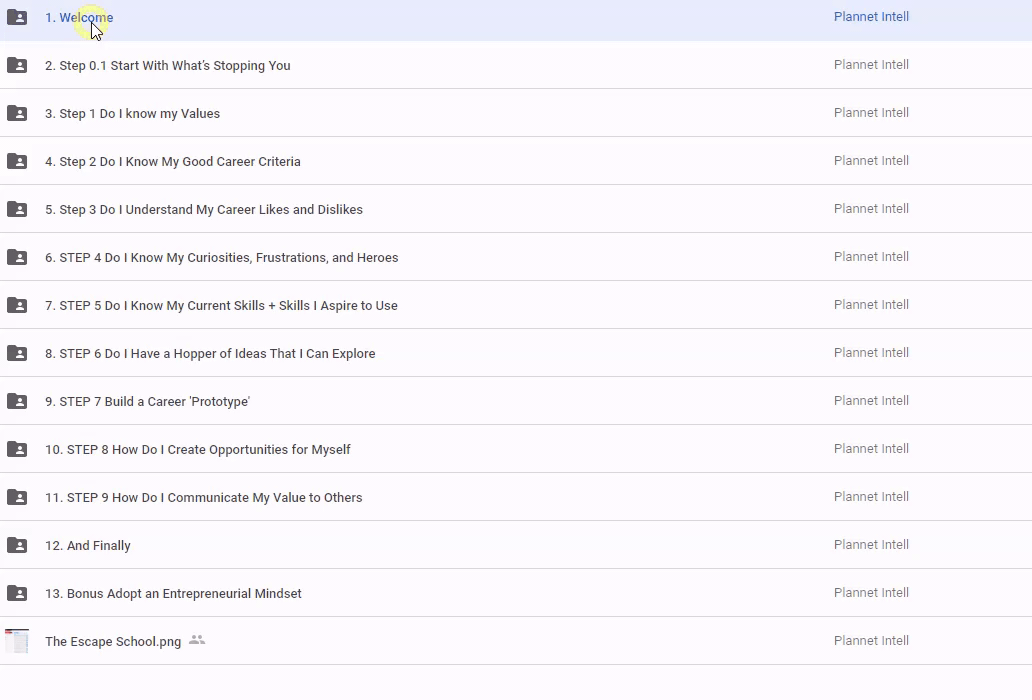Click folder icon for Good Career Criteria

(17, 161)
